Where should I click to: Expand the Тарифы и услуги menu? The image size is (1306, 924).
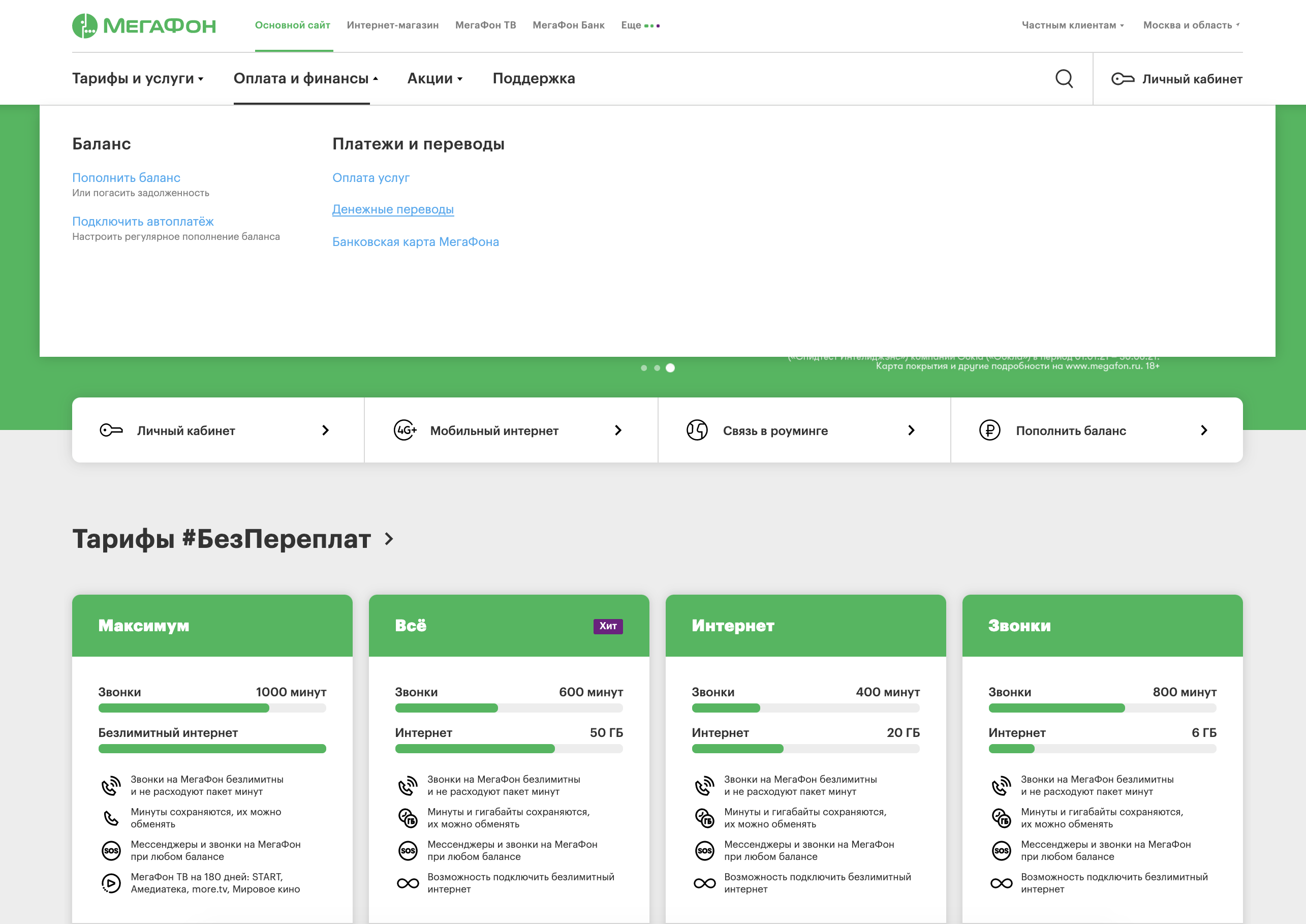coord(137,78)
